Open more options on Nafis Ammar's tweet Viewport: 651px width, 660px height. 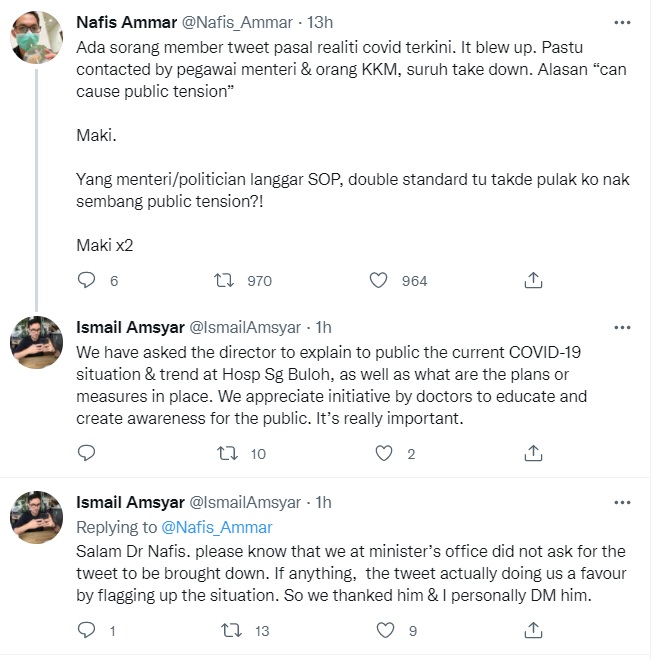click(622, 23)
